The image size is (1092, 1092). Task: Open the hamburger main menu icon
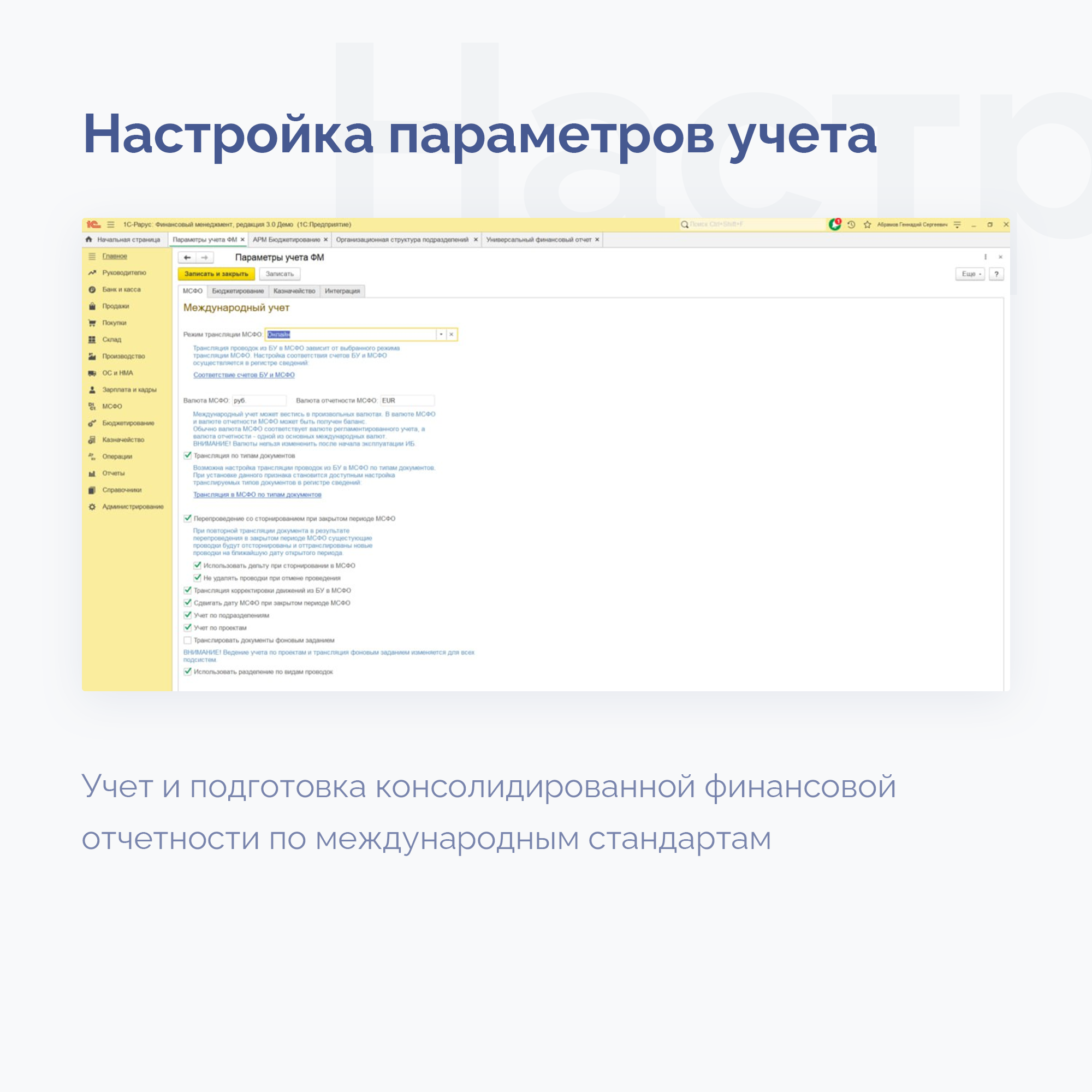(111, 224)
